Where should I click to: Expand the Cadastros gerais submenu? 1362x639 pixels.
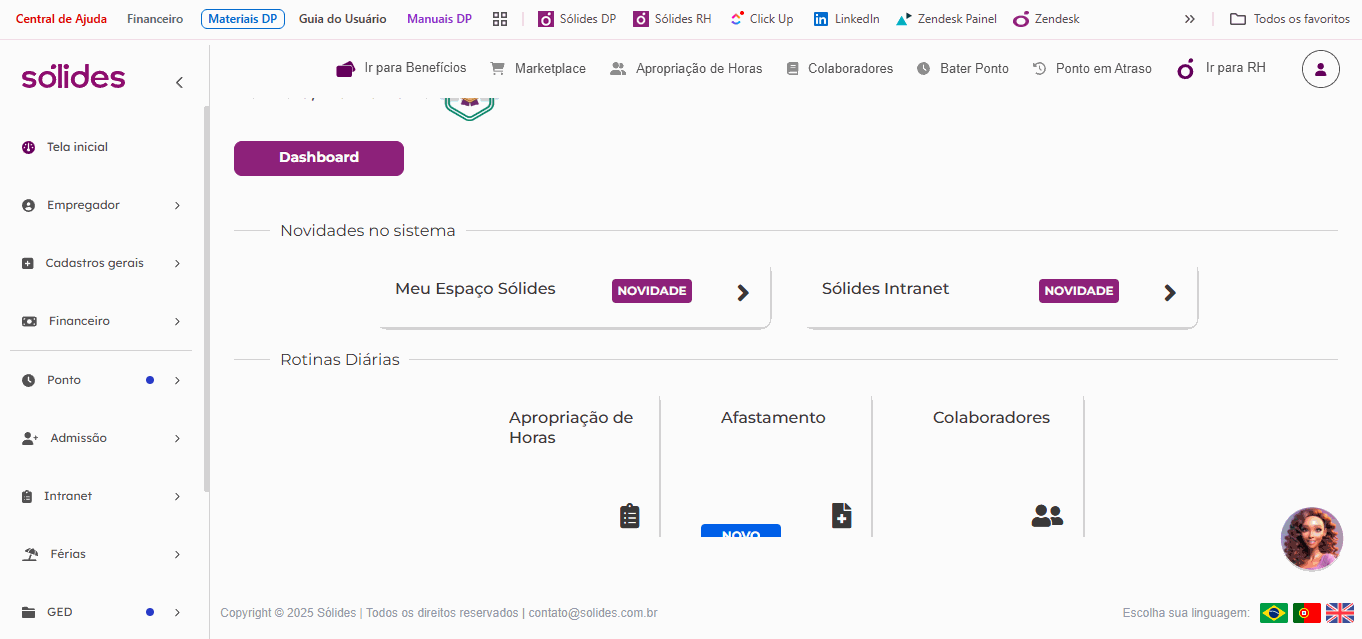101,263
